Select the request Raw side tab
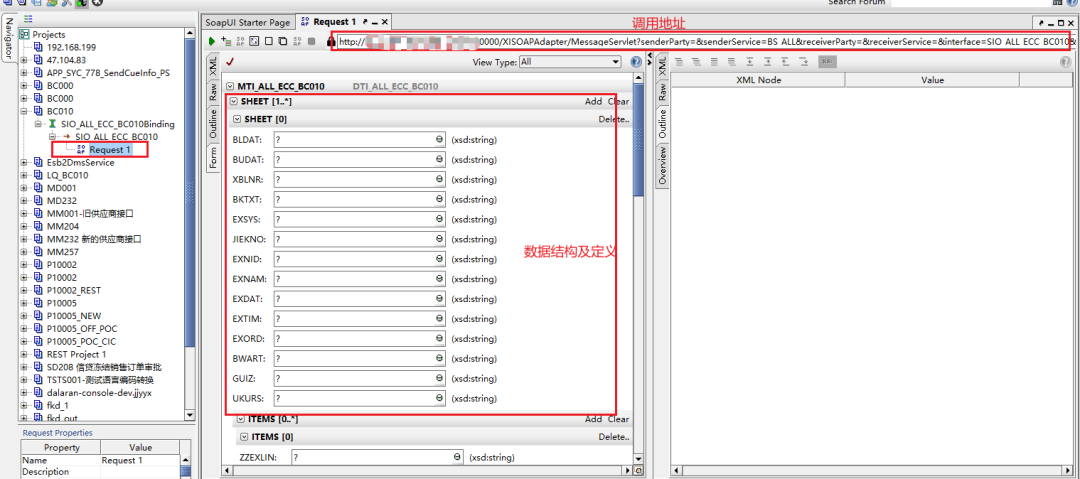 [x=214, y=93]
